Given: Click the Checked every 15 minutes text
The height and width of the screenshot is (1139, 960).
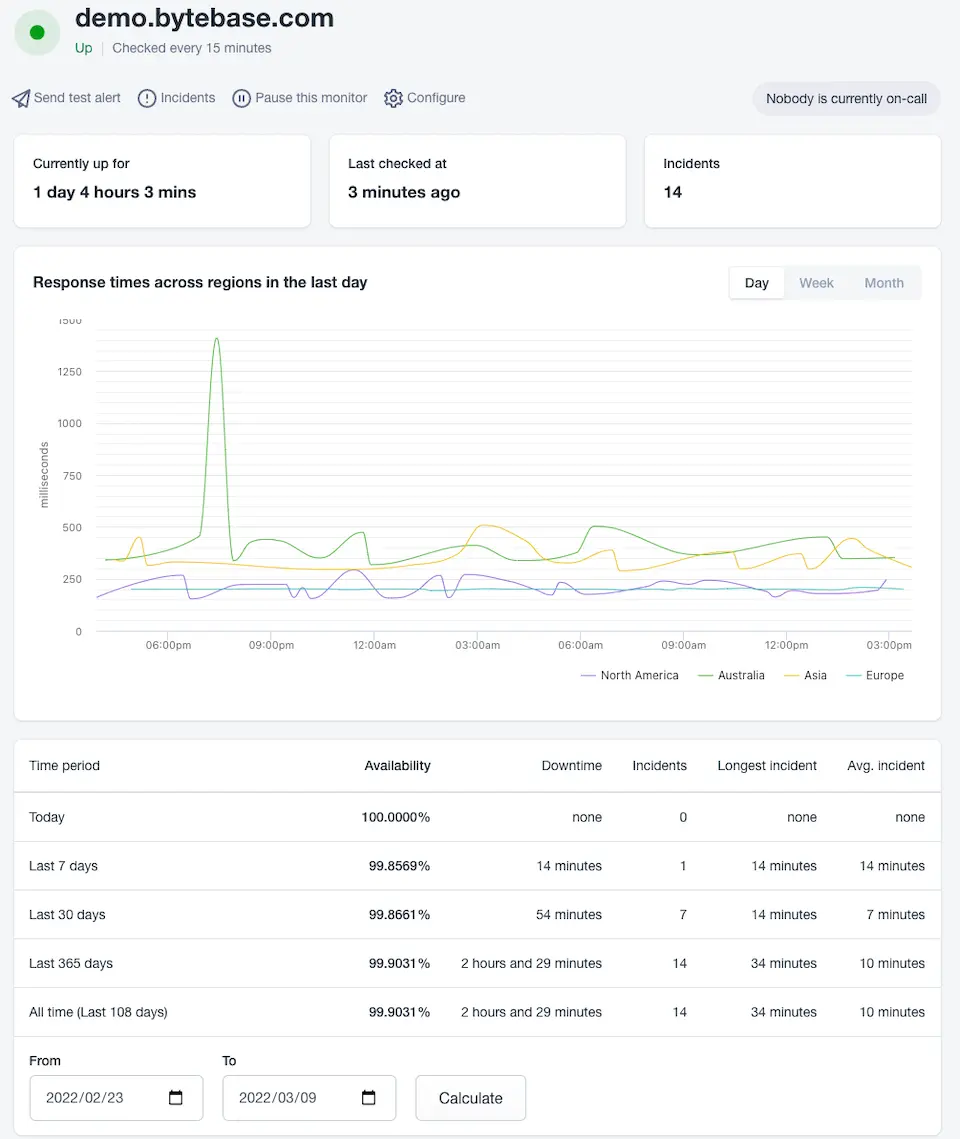Looking at the screenshot, I should coord(192,48).
